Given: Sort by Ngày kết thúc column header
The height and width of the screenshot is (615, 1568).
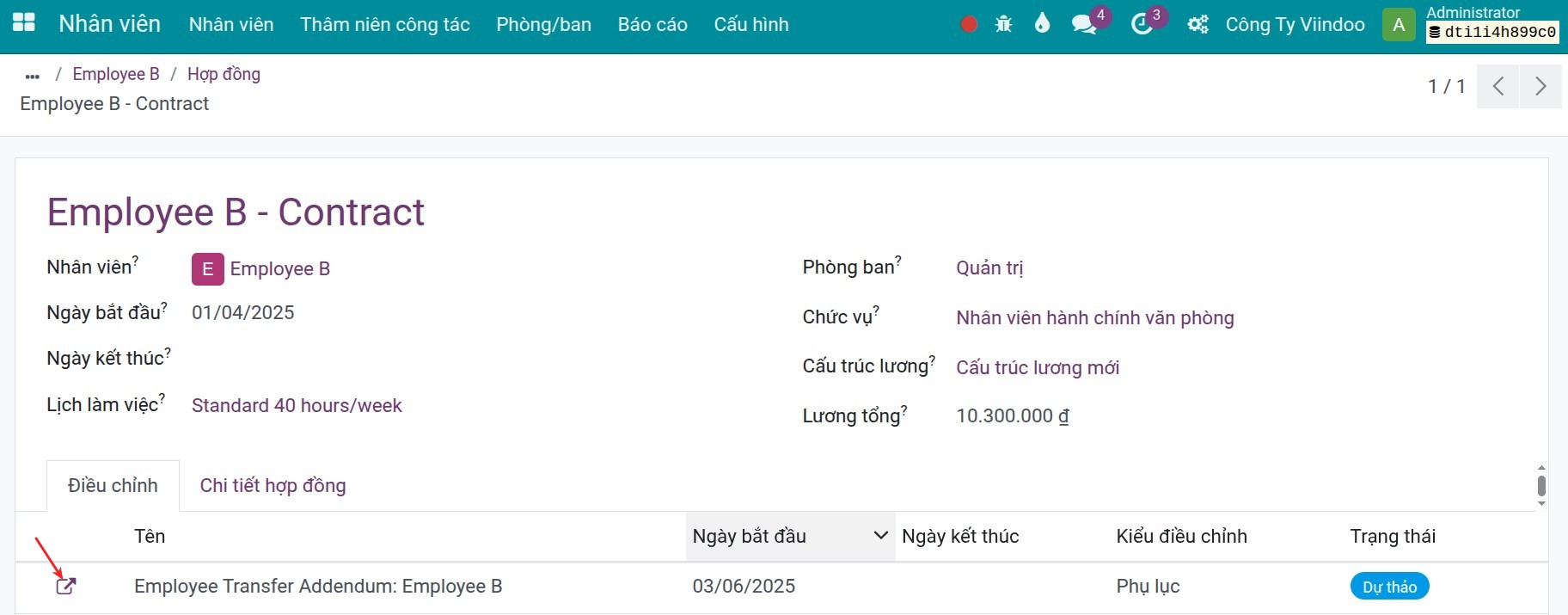Looking at the screenshot, I should 960,536.
